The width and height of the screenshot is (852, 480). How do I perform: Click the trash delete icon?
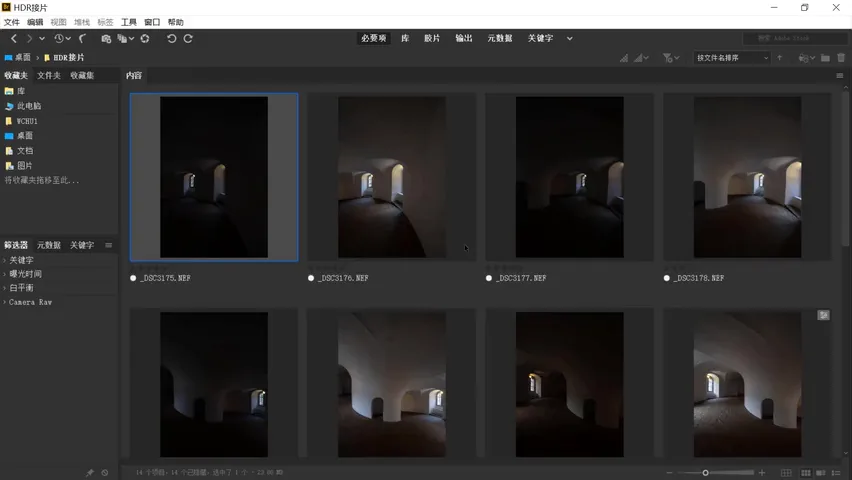[841, 58]
